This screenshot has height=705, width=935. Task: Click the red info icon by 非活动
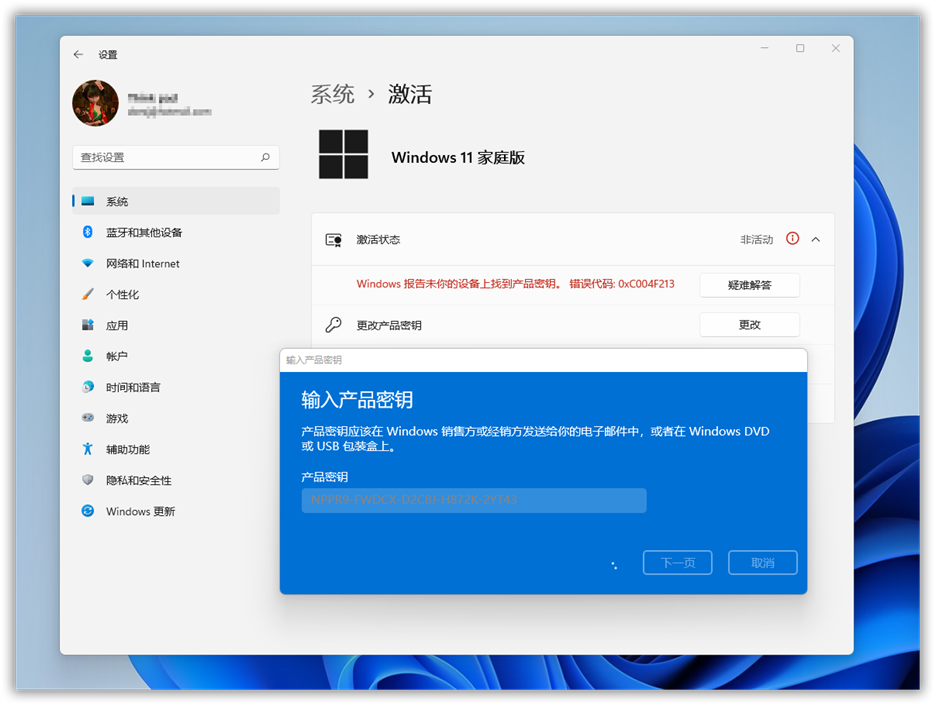pyautogui.click(x=792, y=239)
